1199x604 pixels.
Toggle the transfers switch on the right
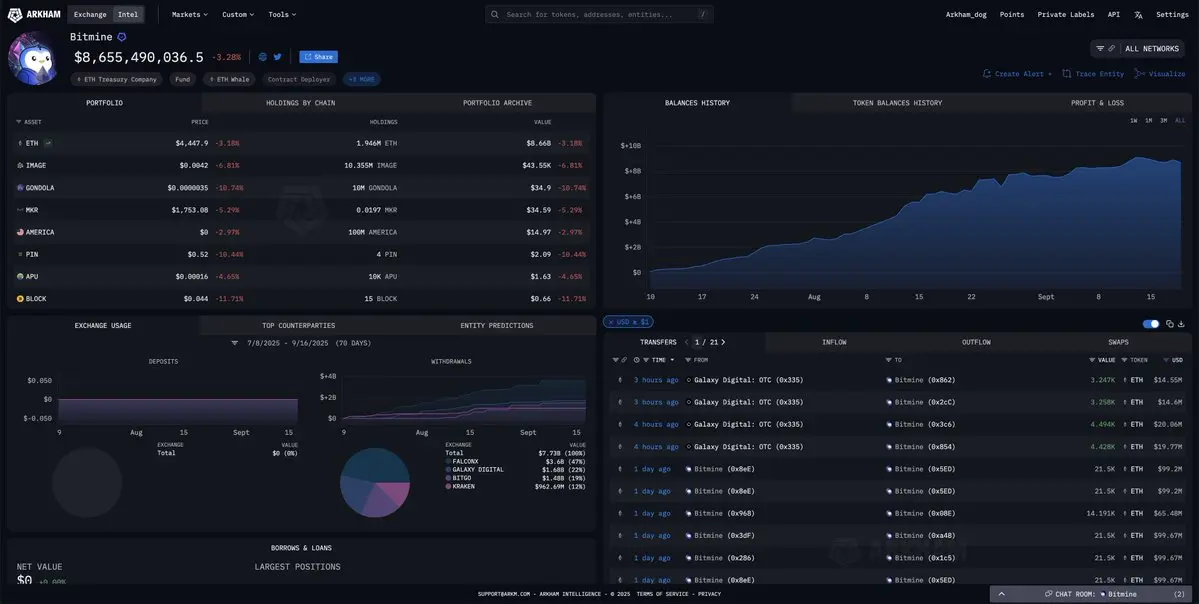1151,323
